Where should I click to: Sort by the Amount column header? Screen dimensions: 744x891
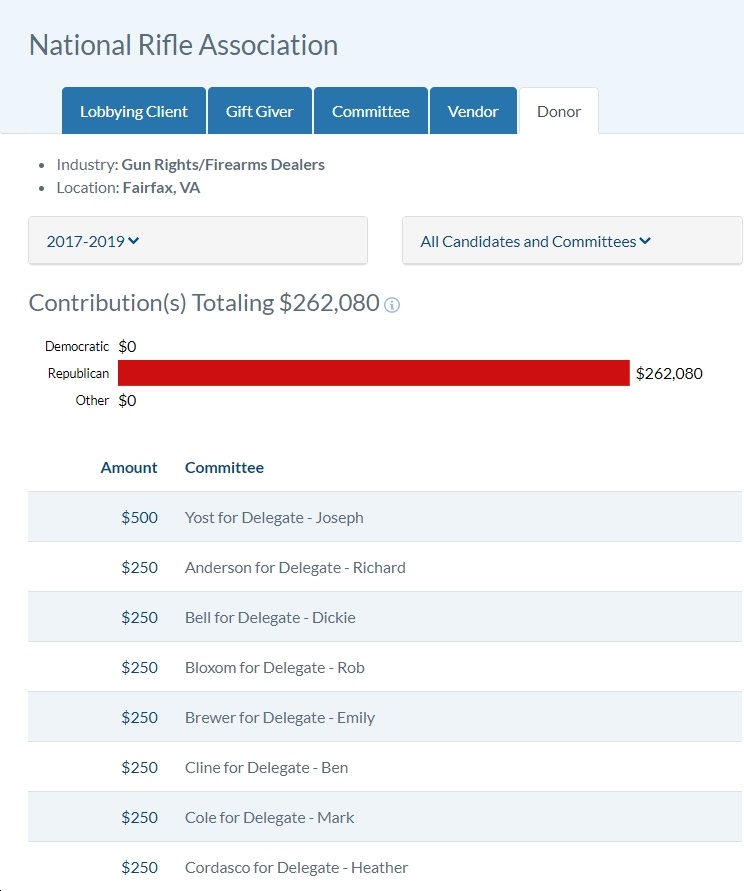click(129, 467)
